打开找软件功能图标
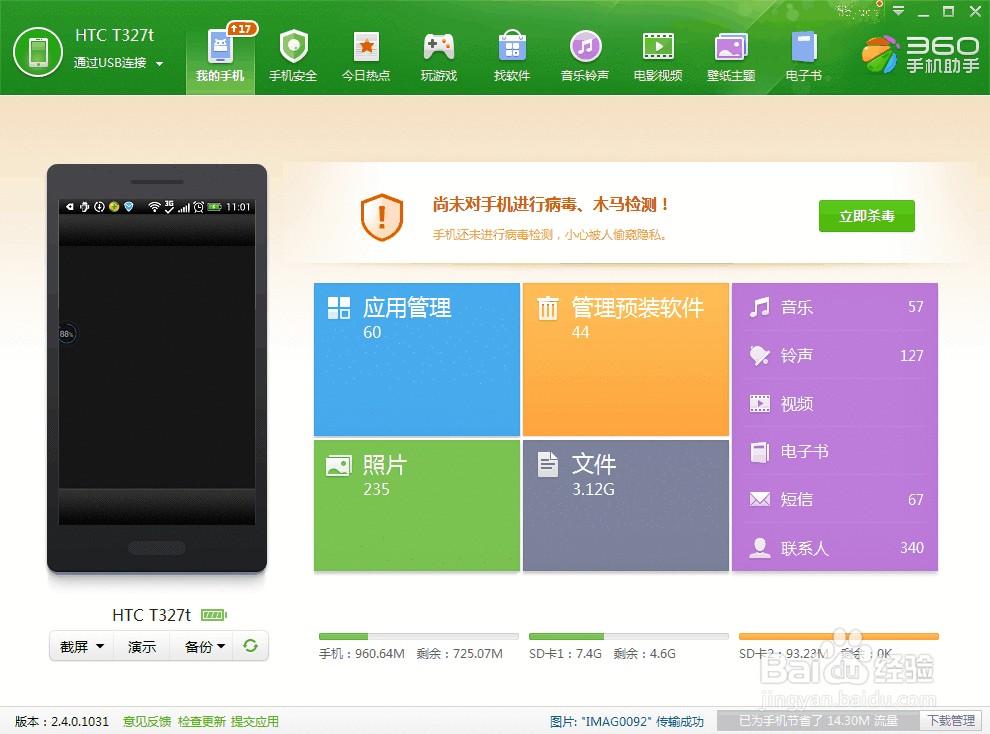Screen dimensions: 990x734 point(511,52)
